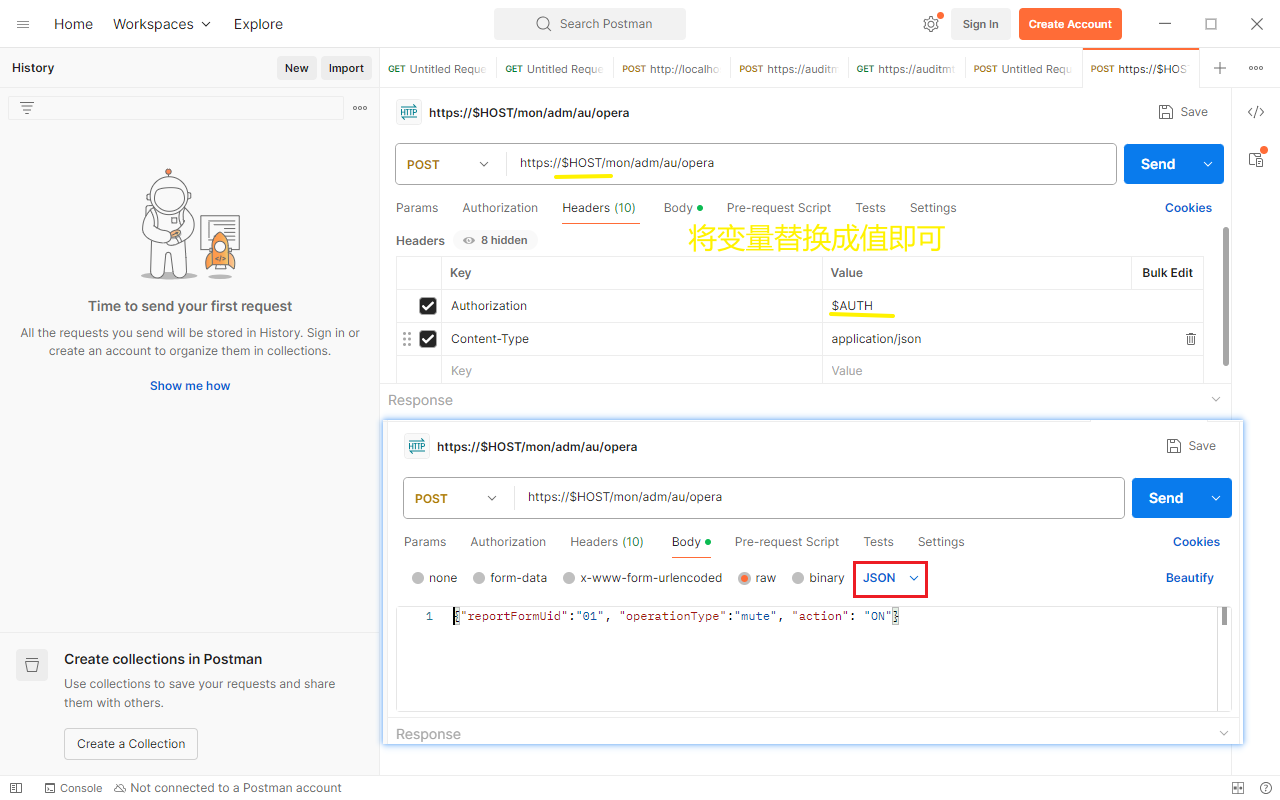
Task: Uncheck the Content-Type header checkbox
Action: tap(428, 339)
